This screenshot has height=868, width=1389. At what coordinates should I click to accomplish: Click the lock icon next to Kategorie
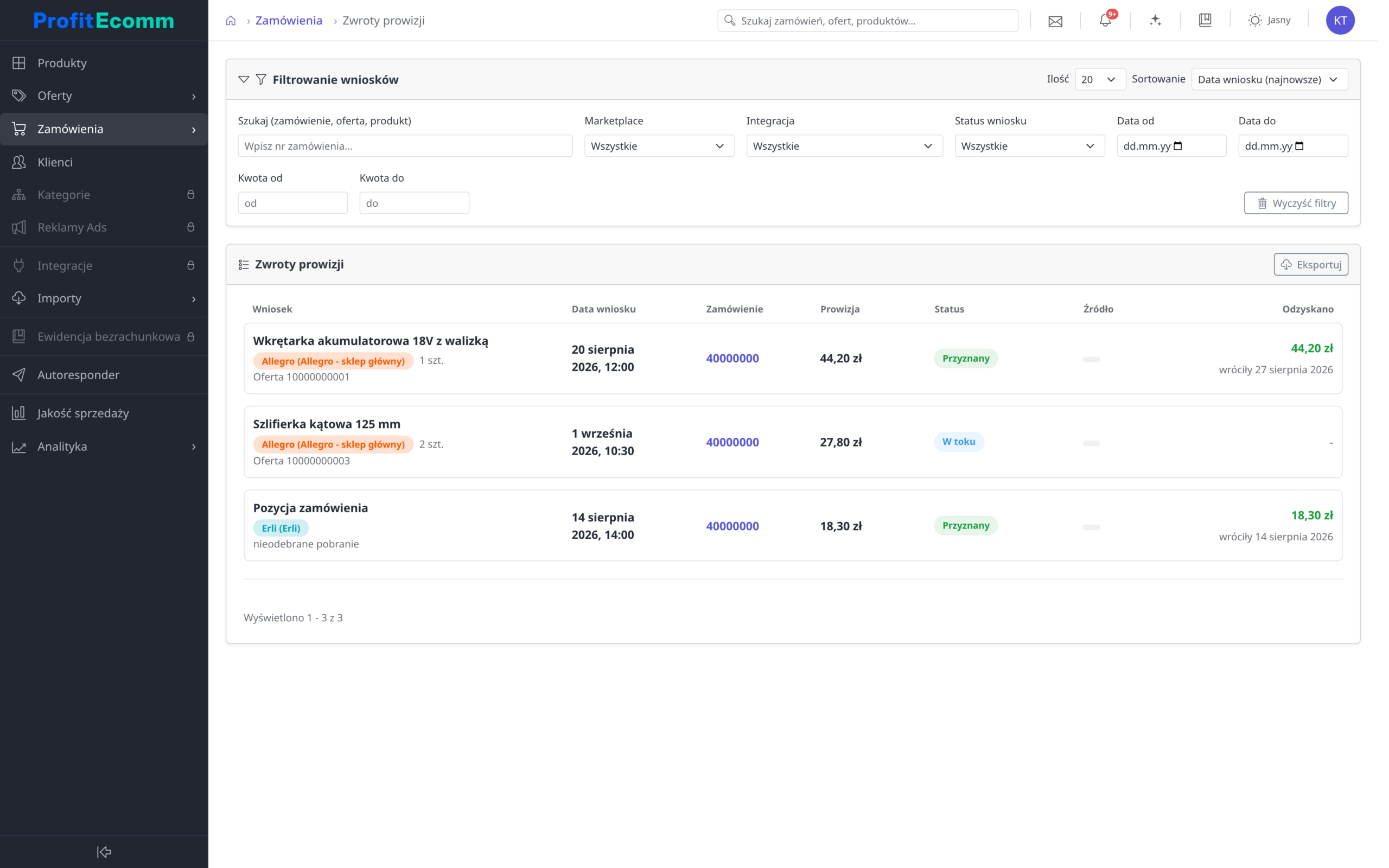190,195
